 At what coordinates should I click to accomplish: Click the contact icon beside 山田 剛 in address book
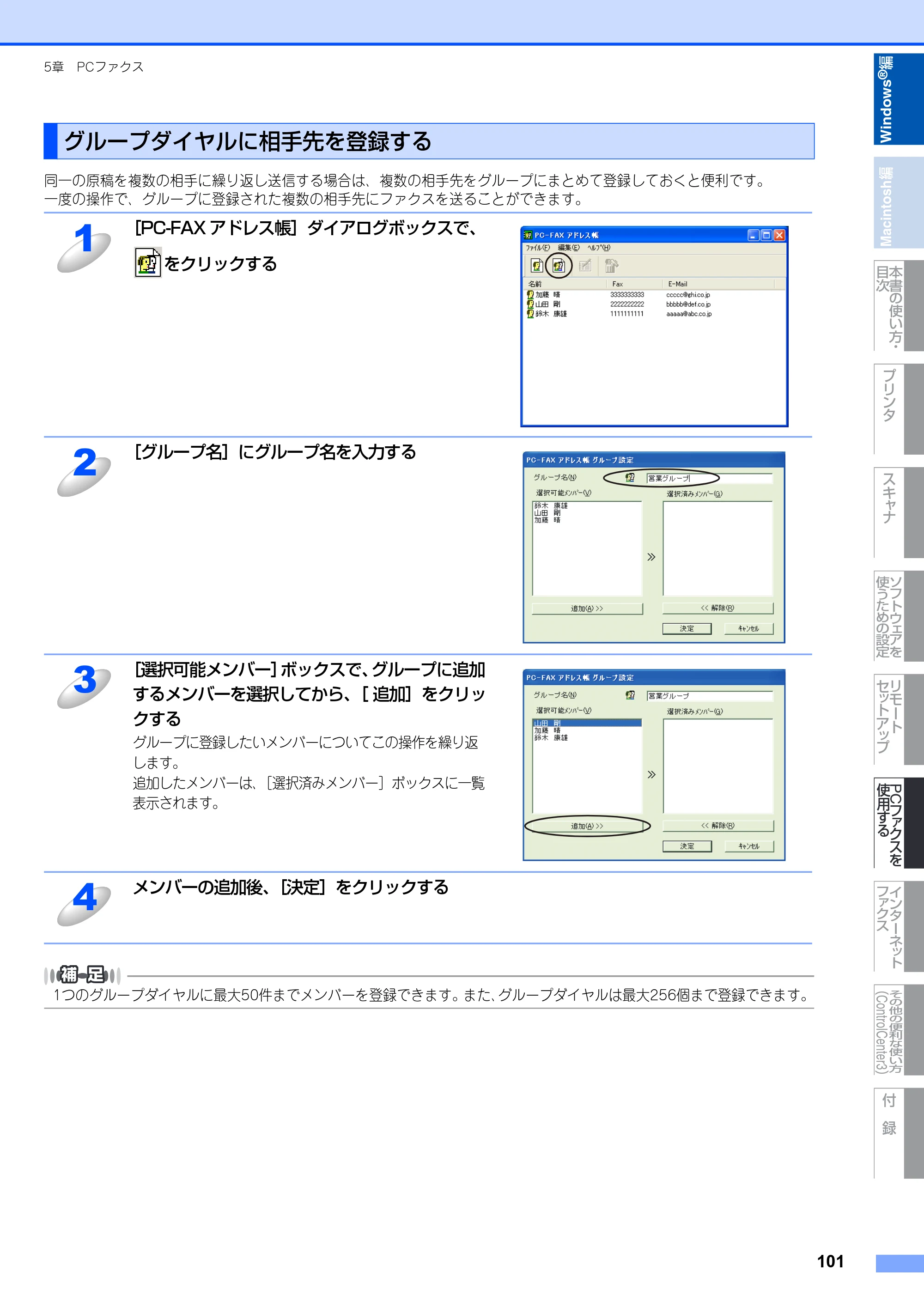point(530,304)
